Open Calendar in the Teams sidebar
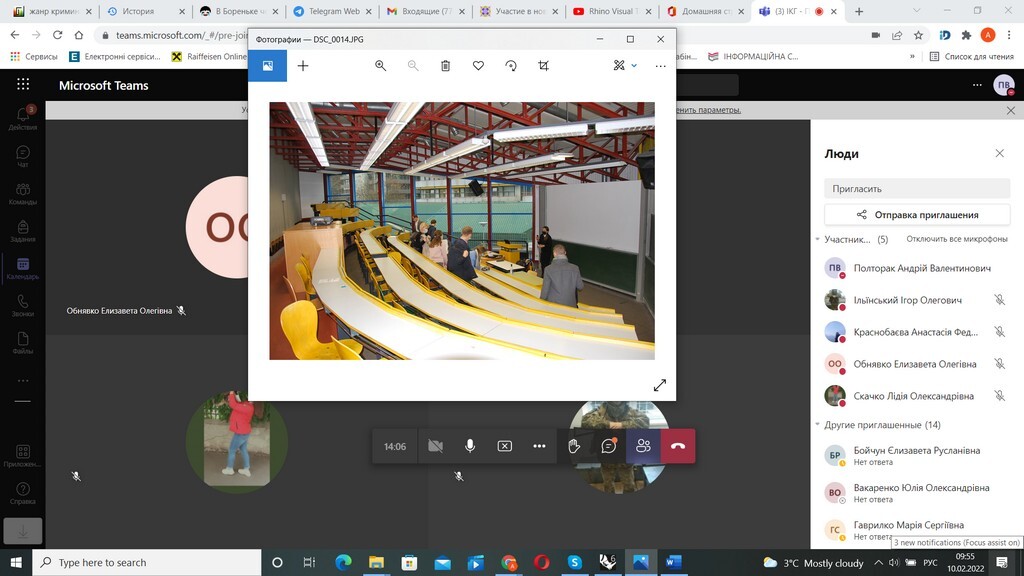This screenshot has height=576, width=1024. (x=22, y=268)
